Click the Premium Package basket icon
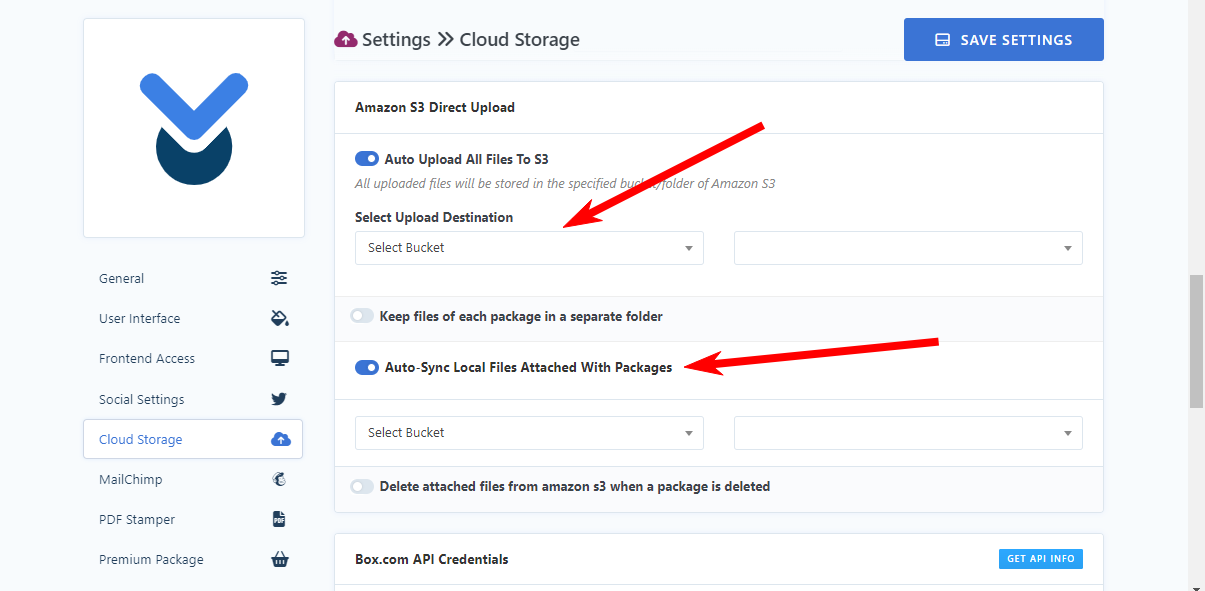 tap(280, 559)
